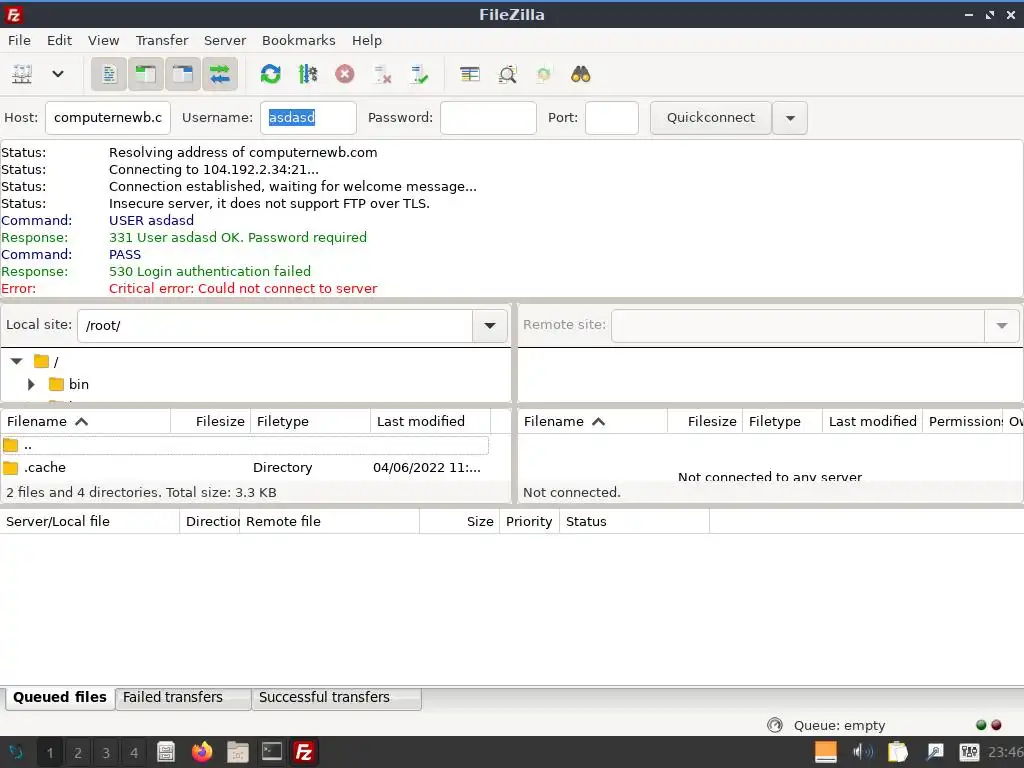Open the Bookmarks menu
Image resolution: width=1024 pixels, height=768 pixels.
tap(298, 40)
